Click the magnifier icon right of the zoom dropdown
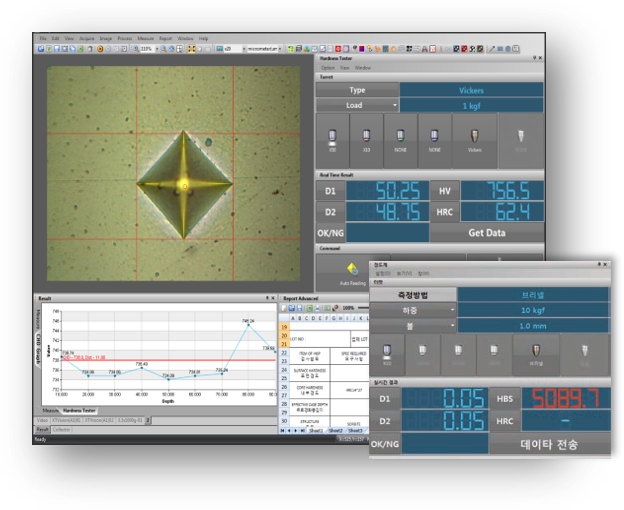Viewport: 624px width, 510px height. tap(164, 49)
